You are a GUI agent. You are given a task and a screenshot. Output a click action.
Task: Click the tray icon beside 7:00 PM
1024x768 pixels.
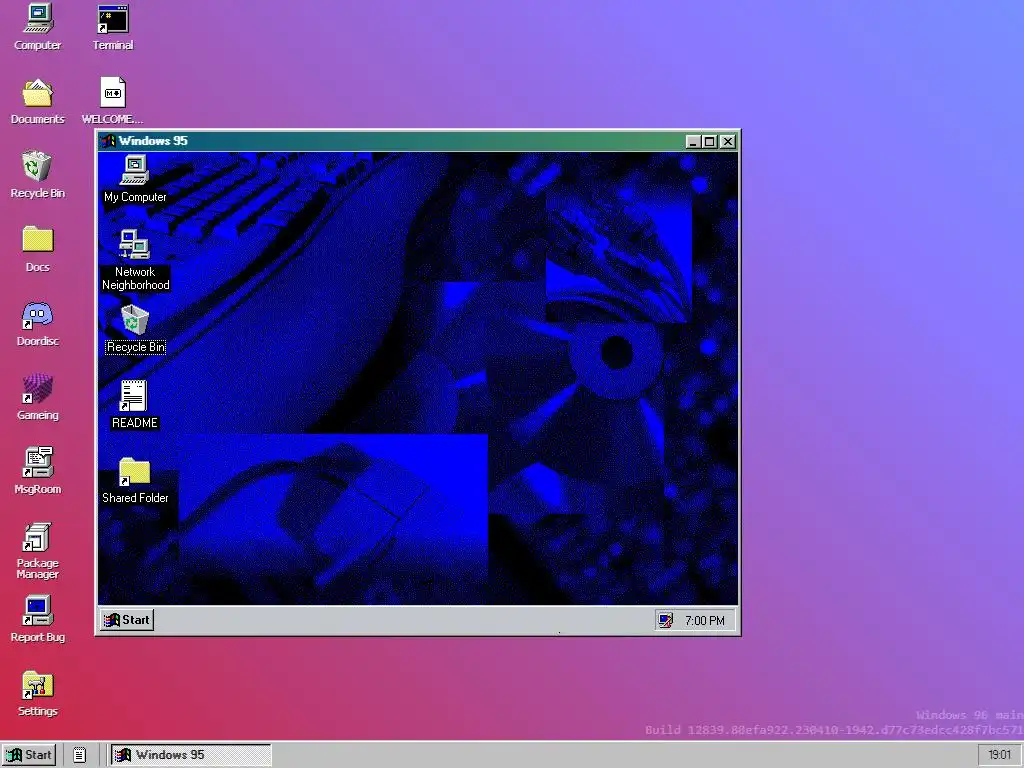point(665,620)
